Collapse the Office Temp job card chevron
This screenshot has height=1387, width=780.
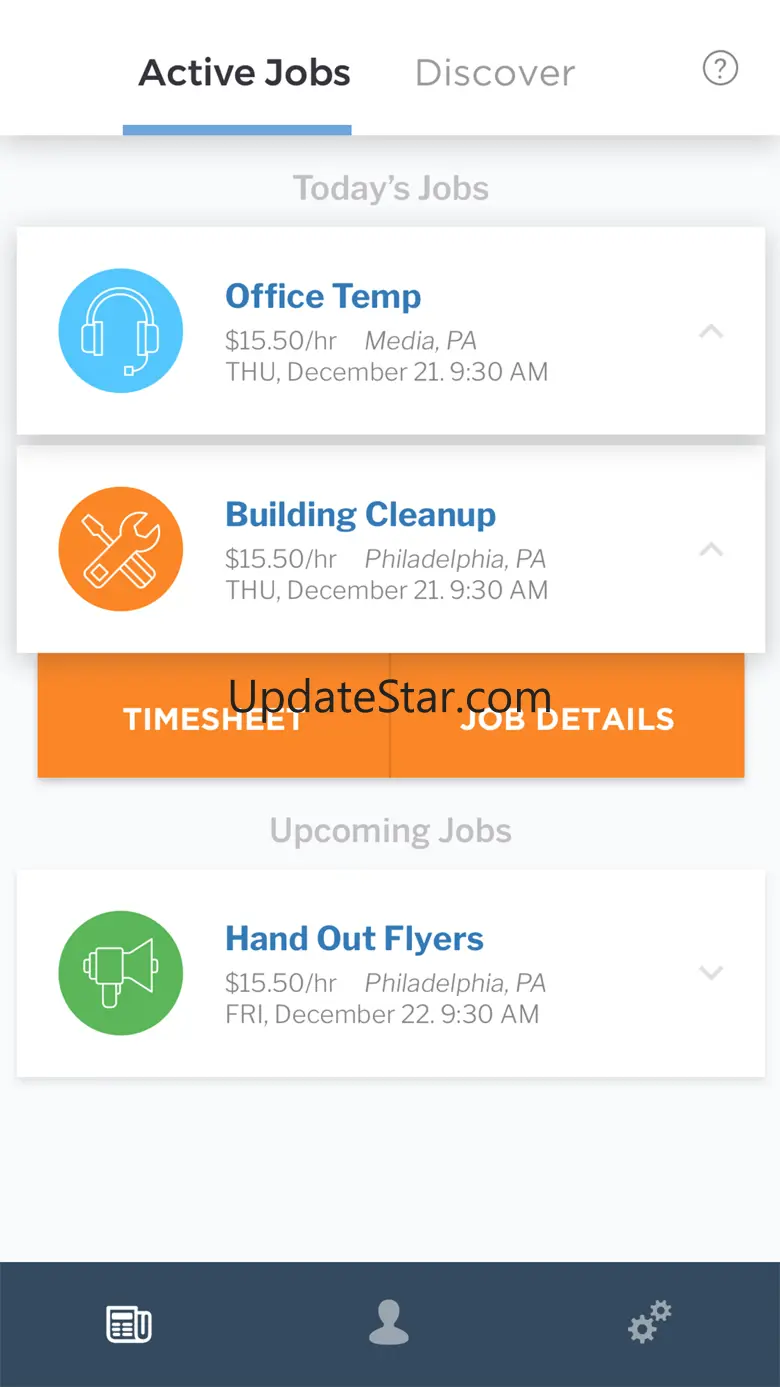[x=711, y=331]
